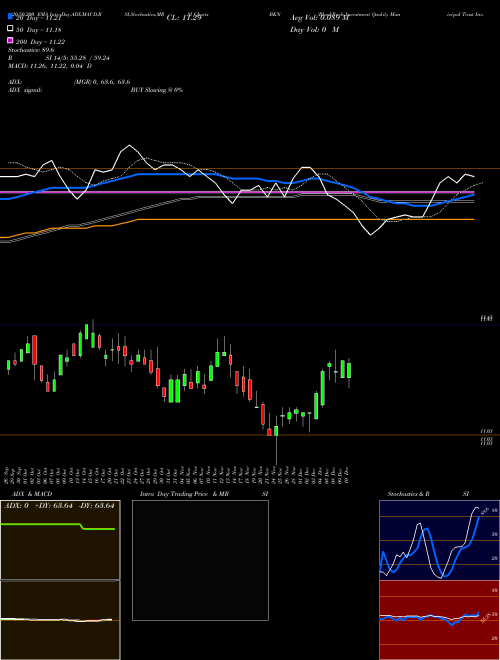Click the 'ADX: 0 +DY: 63.64 -DY: 63.64' header
This screenshot has height=660, width=500.
point(59,505)
